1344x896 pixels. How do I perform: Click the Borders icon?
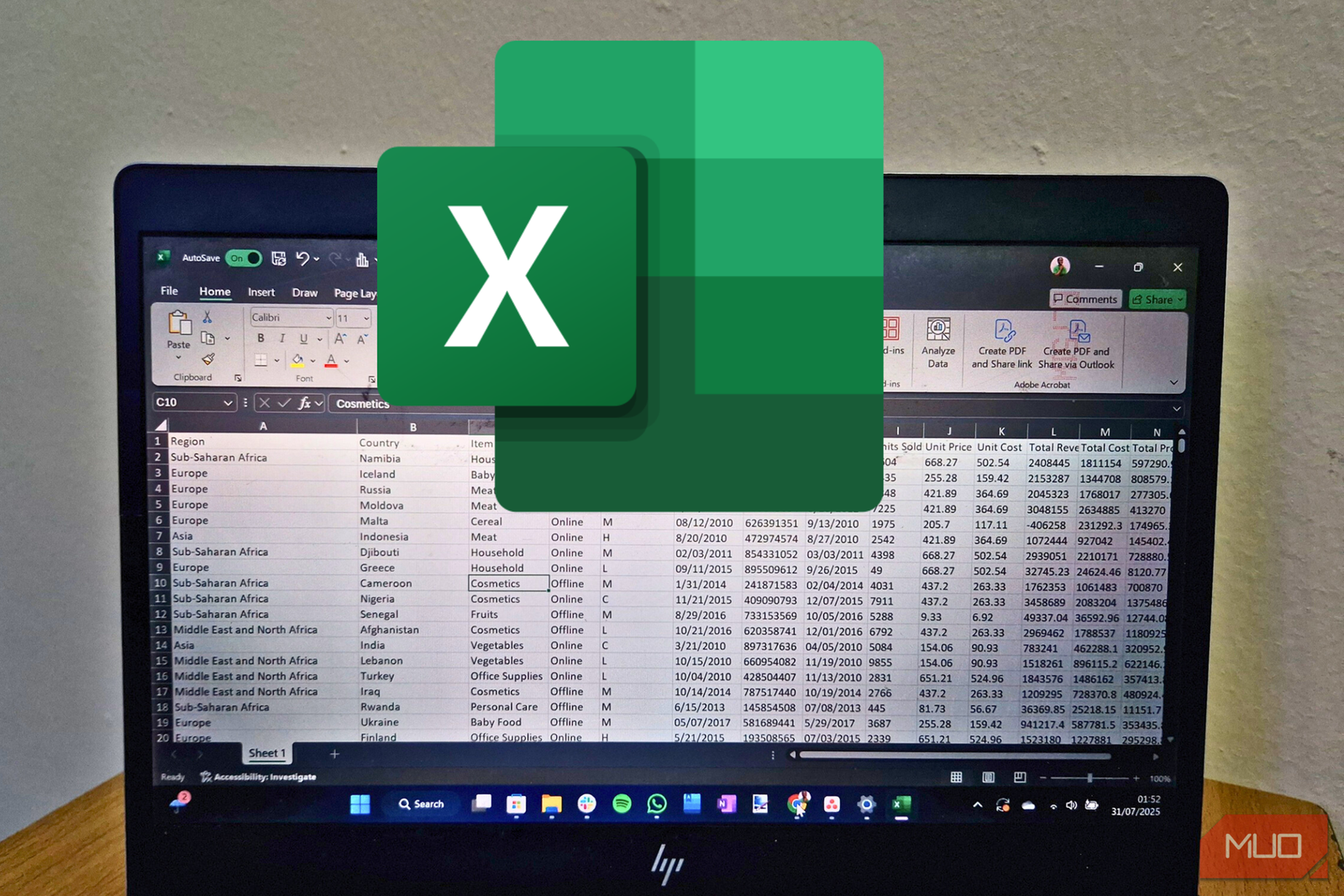[260, 360]
